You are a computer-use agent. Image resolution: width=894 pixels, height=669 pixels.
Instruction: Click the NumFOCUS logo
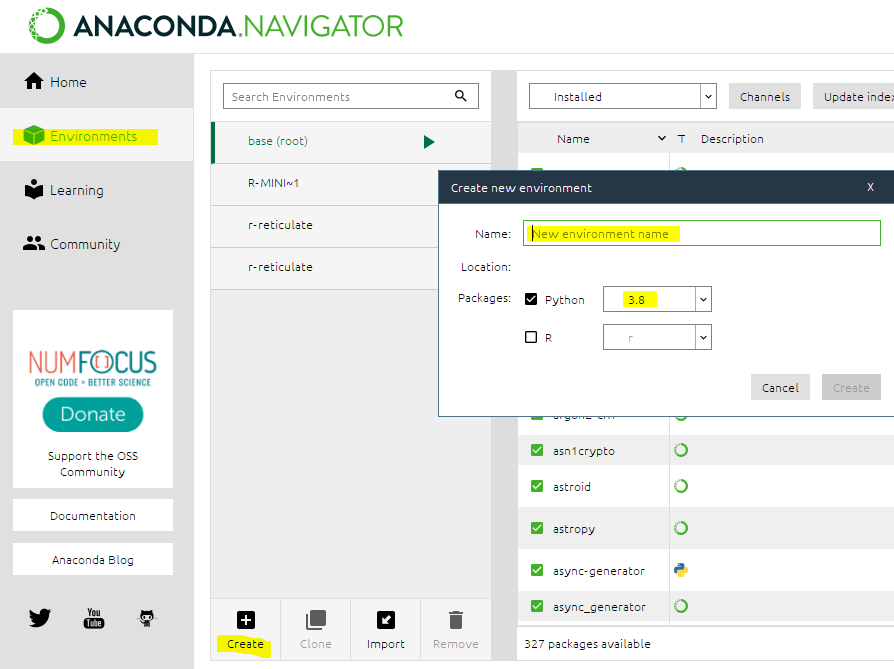pyautogui.click(x=92, y=368)
